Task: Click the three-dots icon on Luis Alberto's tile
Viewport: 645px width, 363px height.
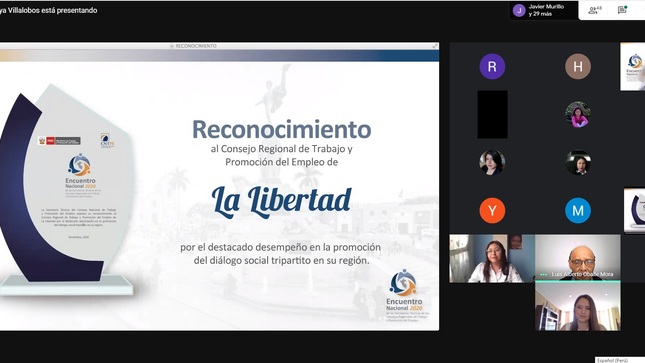Action: click(x=543, y=275)
